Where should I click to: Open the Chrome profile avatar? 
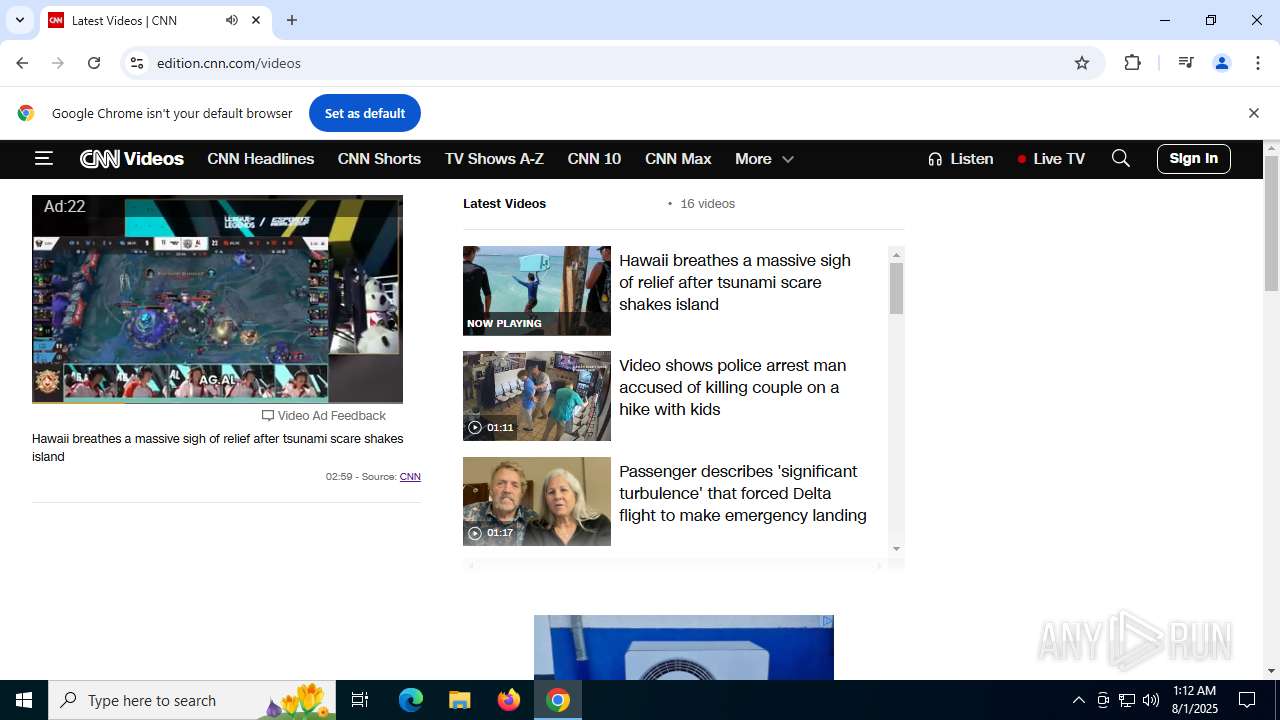[x=1222, y=63]
